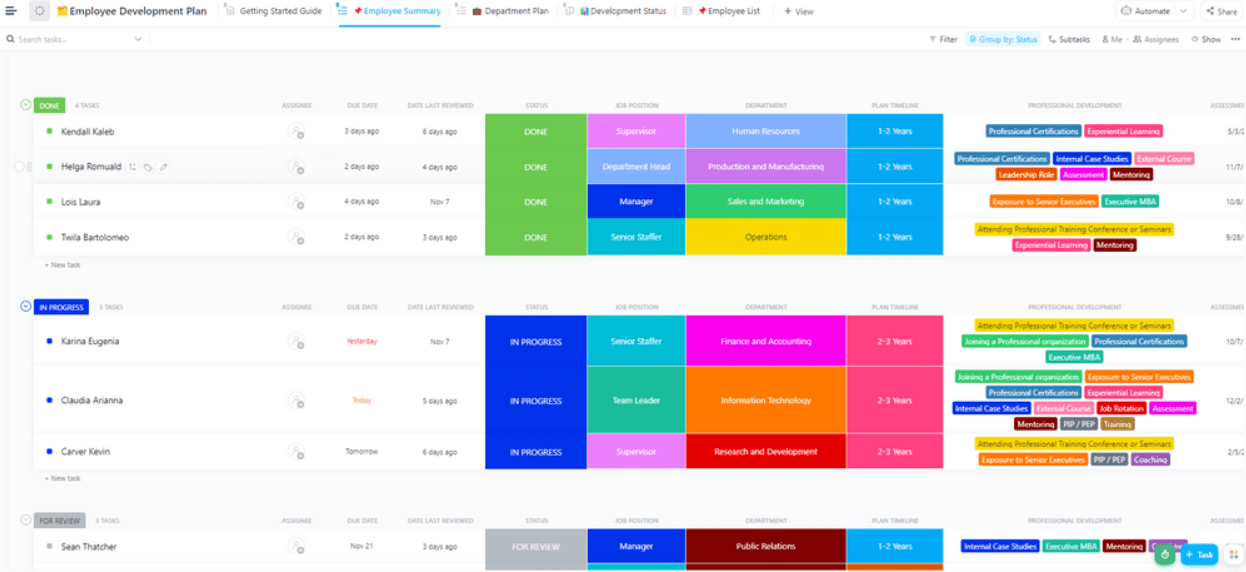Viewport: 1246px width, 572px height.
Task: Select the Employee Summary tab
Action: 390,11
